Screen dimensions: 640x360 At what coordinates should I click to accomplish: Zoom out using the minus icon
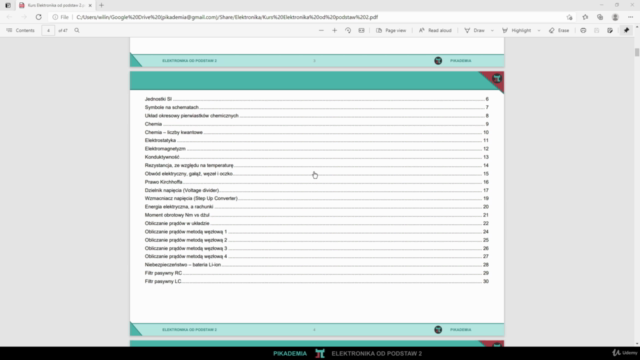(321, 30)
